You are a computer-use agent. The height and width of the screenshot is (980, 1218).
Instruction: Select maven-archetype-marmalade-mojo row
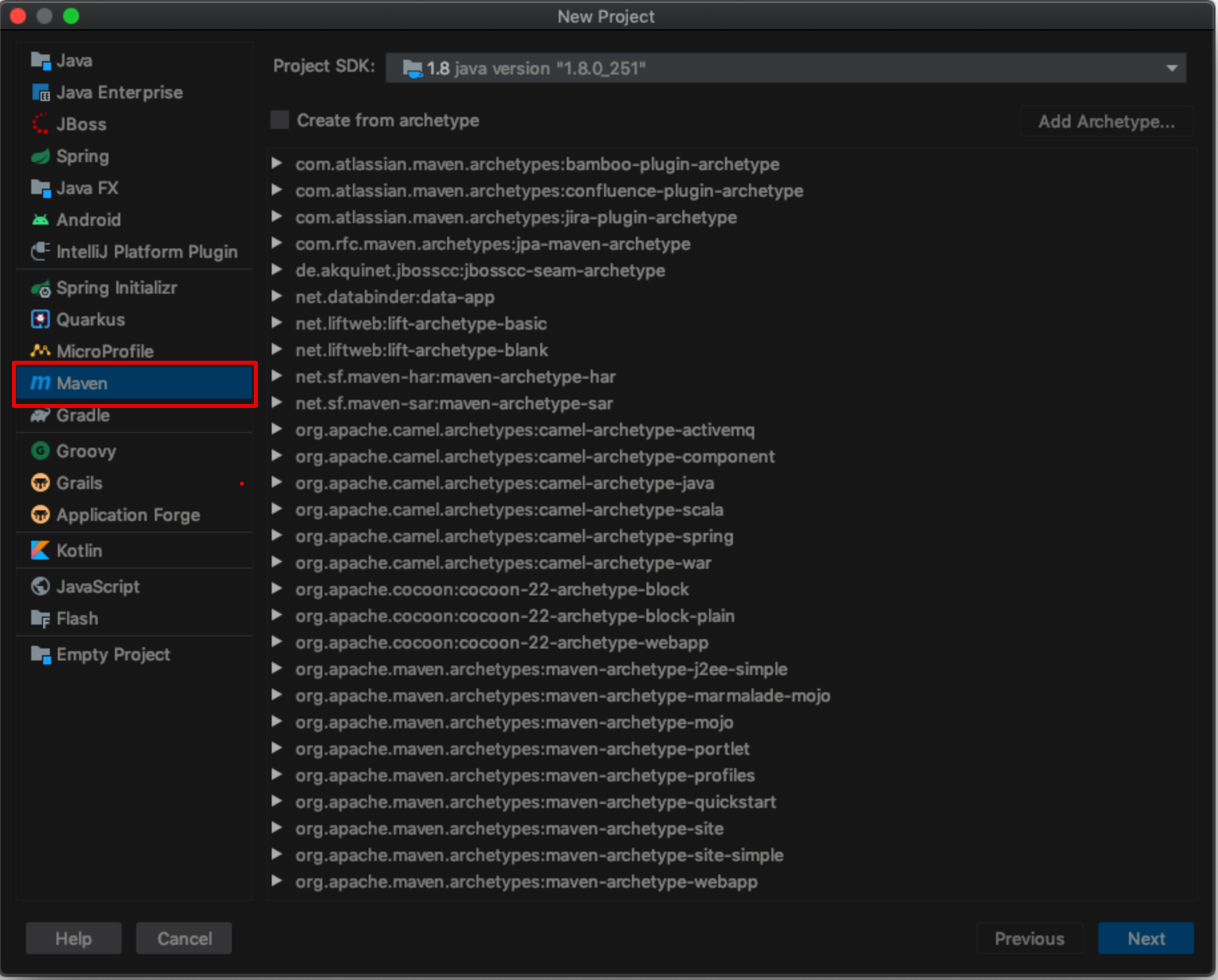point(732,696)
